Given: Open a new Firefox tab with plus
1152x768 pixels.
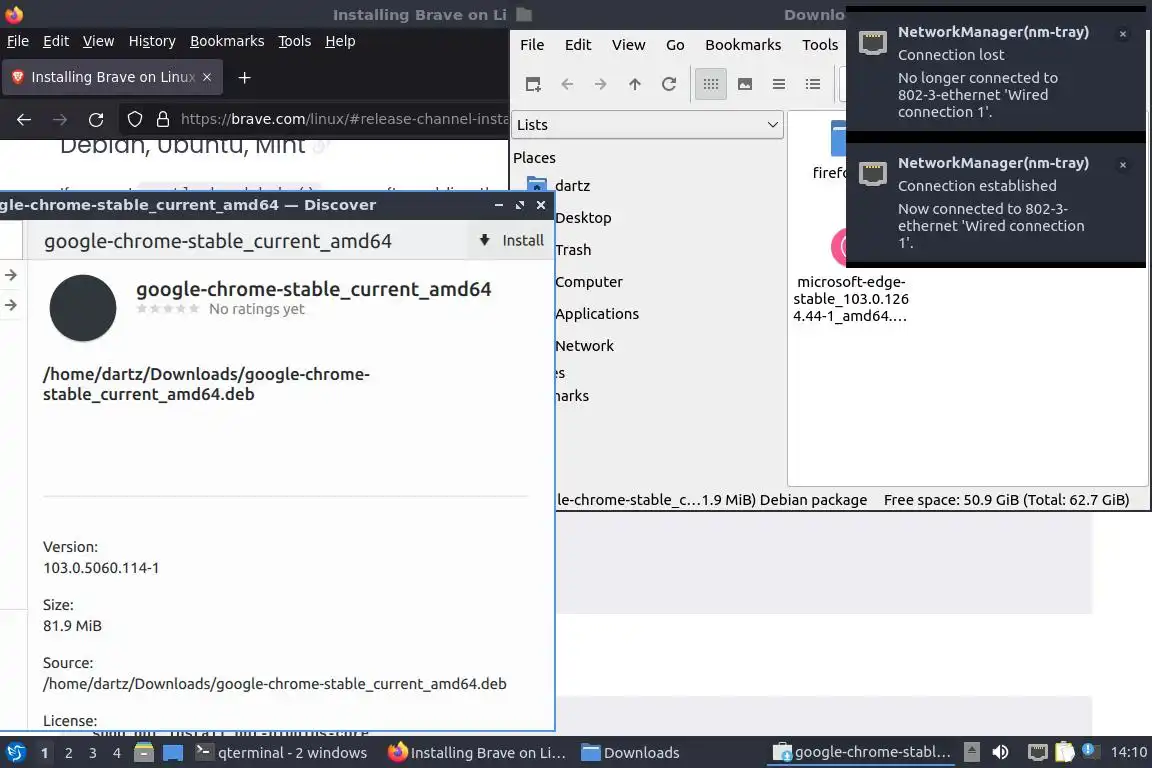Looking at the screenshot, I should [x=245, y=77].
